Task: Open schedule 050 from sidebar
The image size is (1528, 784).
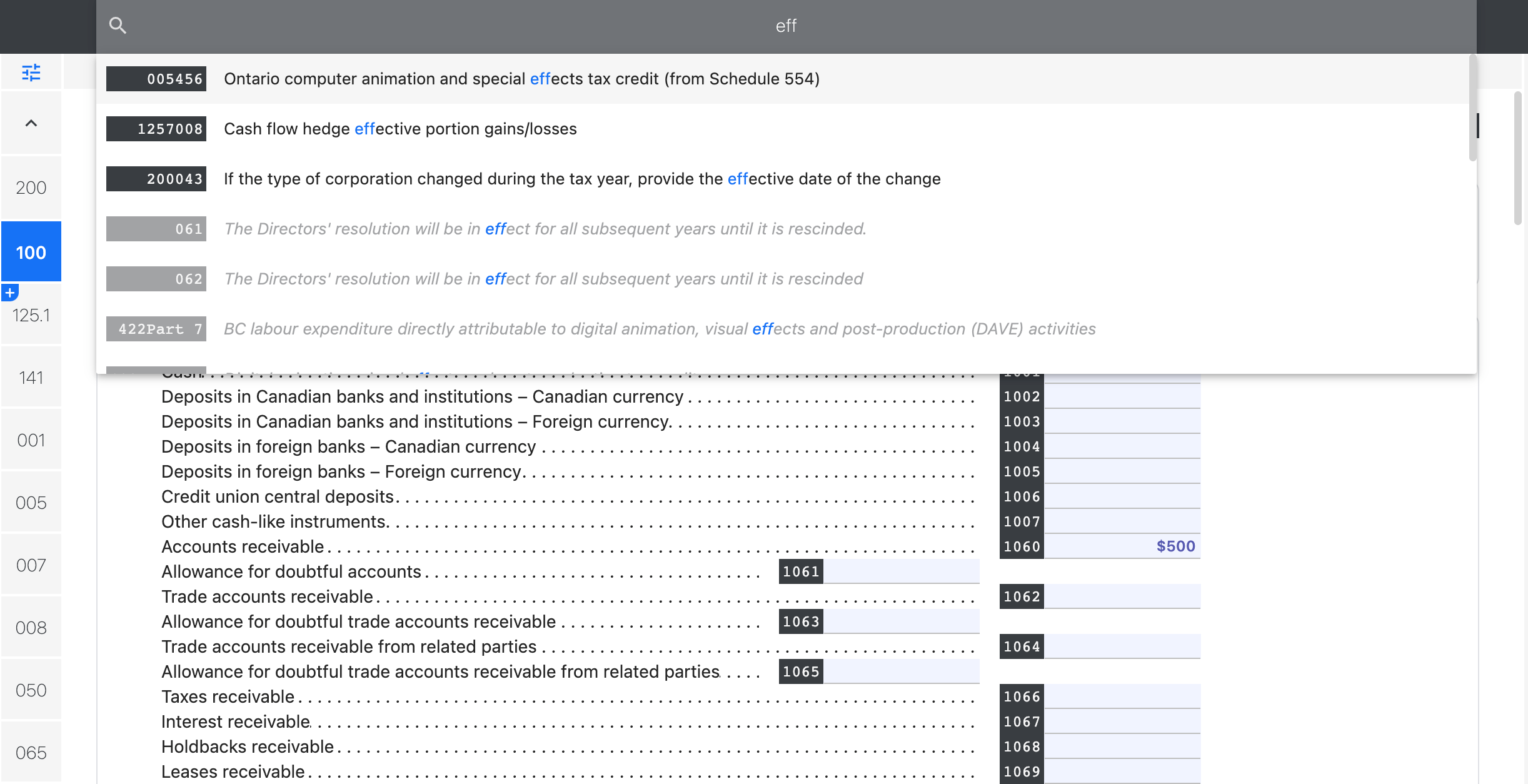Action: (x=31, y=690)
